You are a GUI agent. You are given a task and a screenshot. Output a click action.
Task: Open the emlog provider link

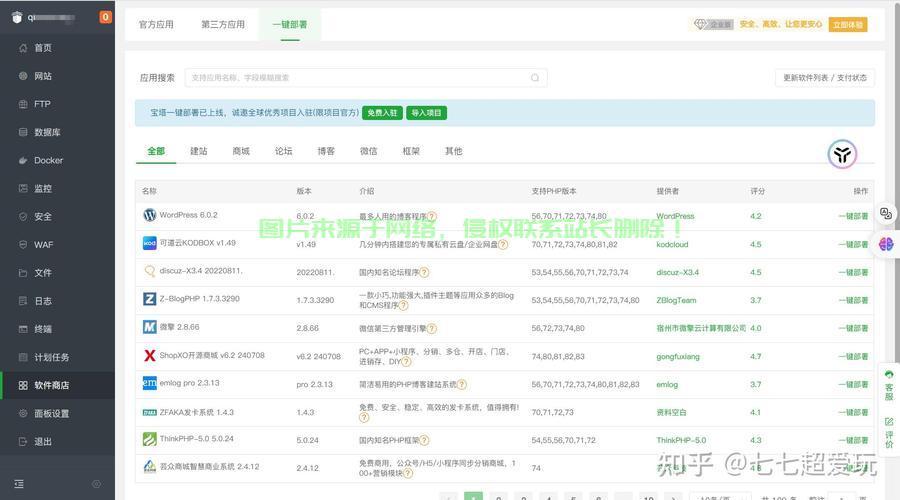click(667, 385)
